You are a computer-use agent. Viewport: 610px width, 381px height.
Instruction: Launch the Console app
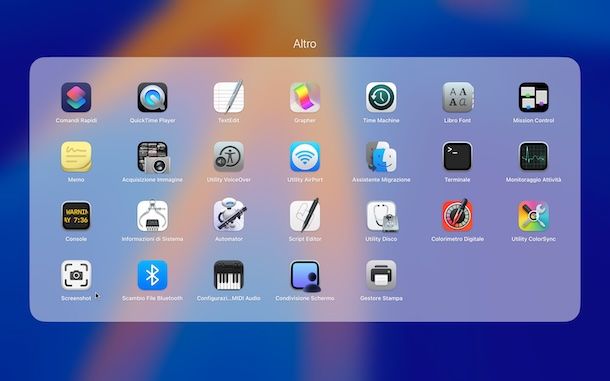[x=76, y=216]
